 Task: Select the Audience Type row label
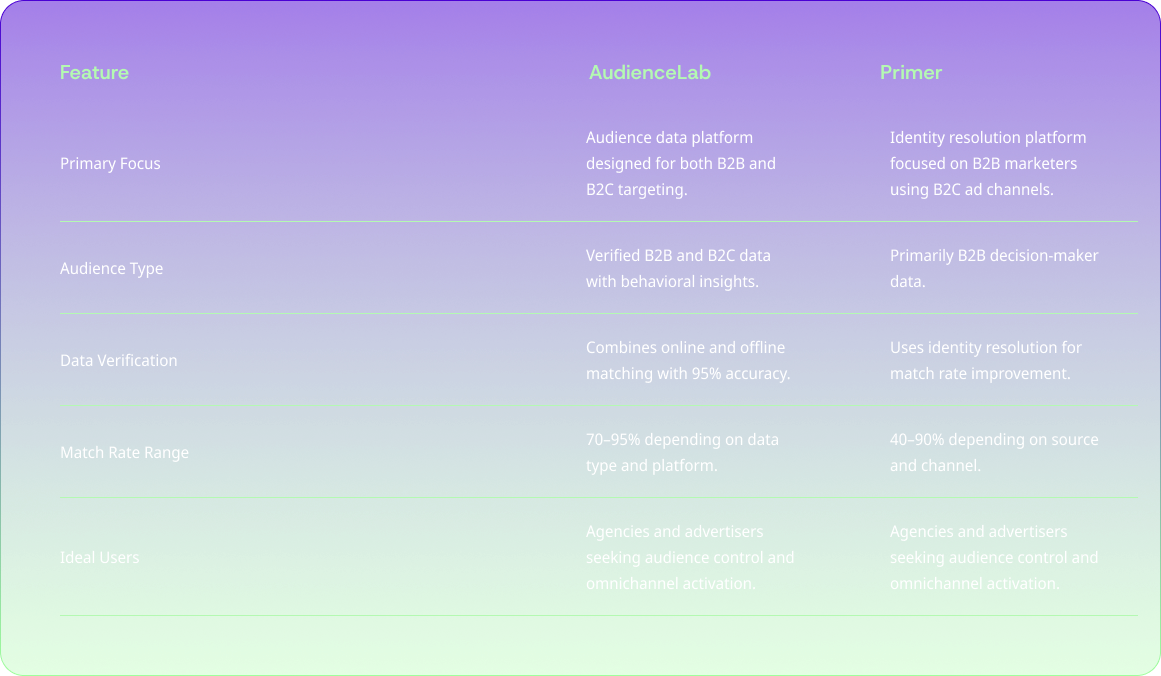tap(111, 268)
